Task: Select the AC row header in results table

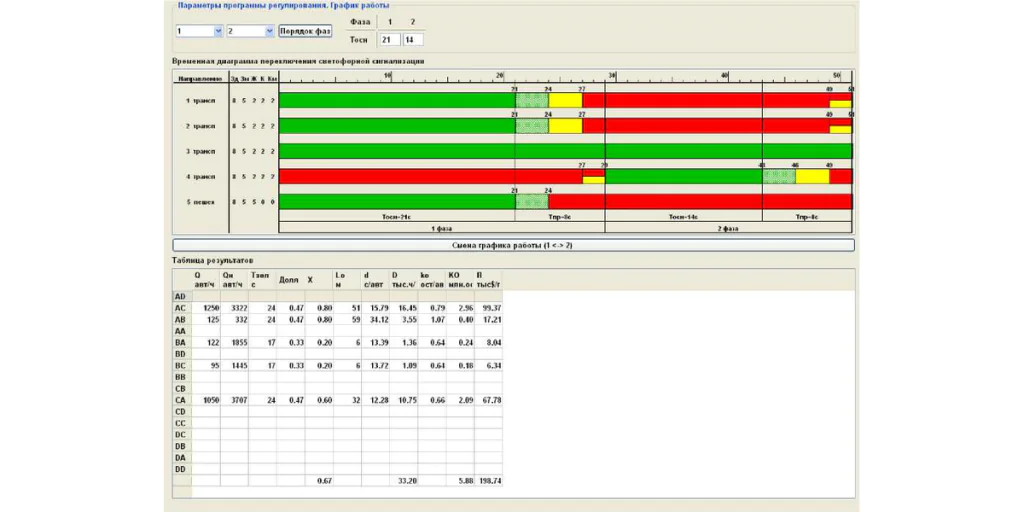Action: pos(180,308)
